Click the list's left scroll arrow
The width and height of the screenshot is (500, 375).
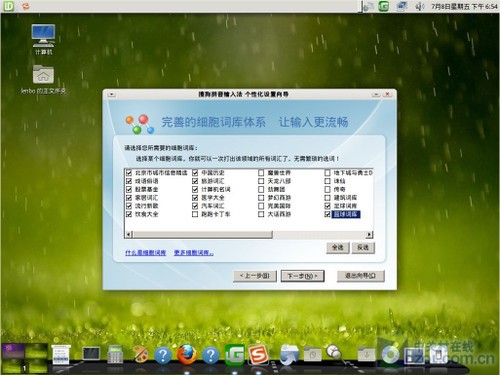point(129,235)
